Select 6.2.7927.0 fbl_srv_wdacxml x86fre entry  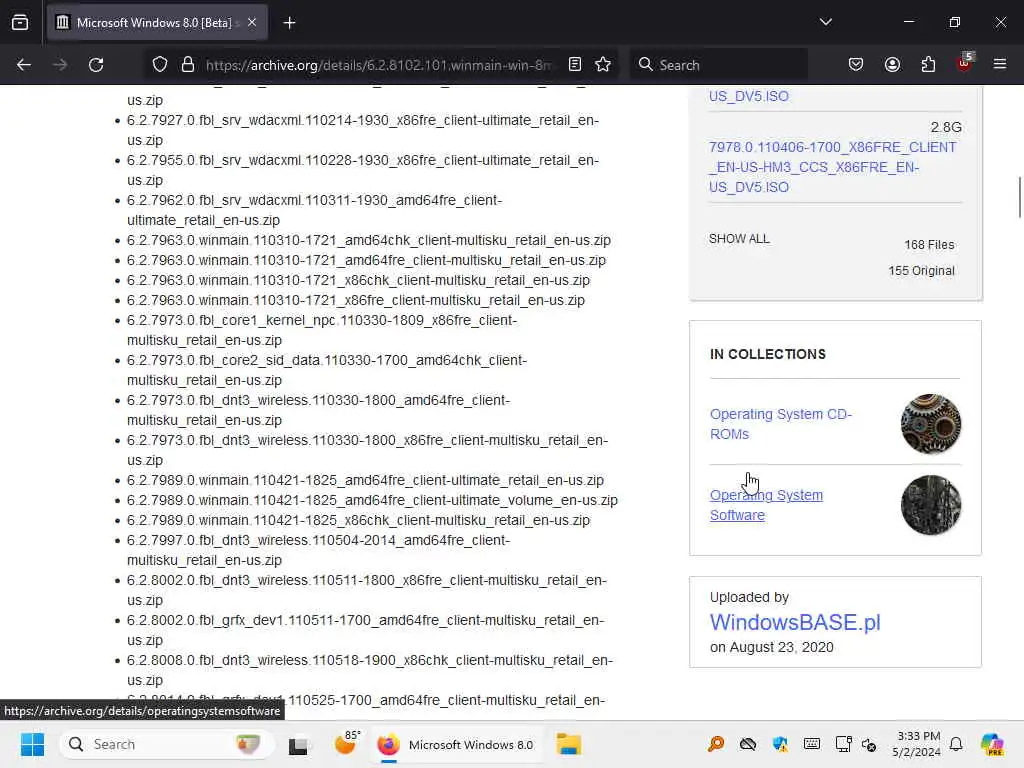(362, 130)
